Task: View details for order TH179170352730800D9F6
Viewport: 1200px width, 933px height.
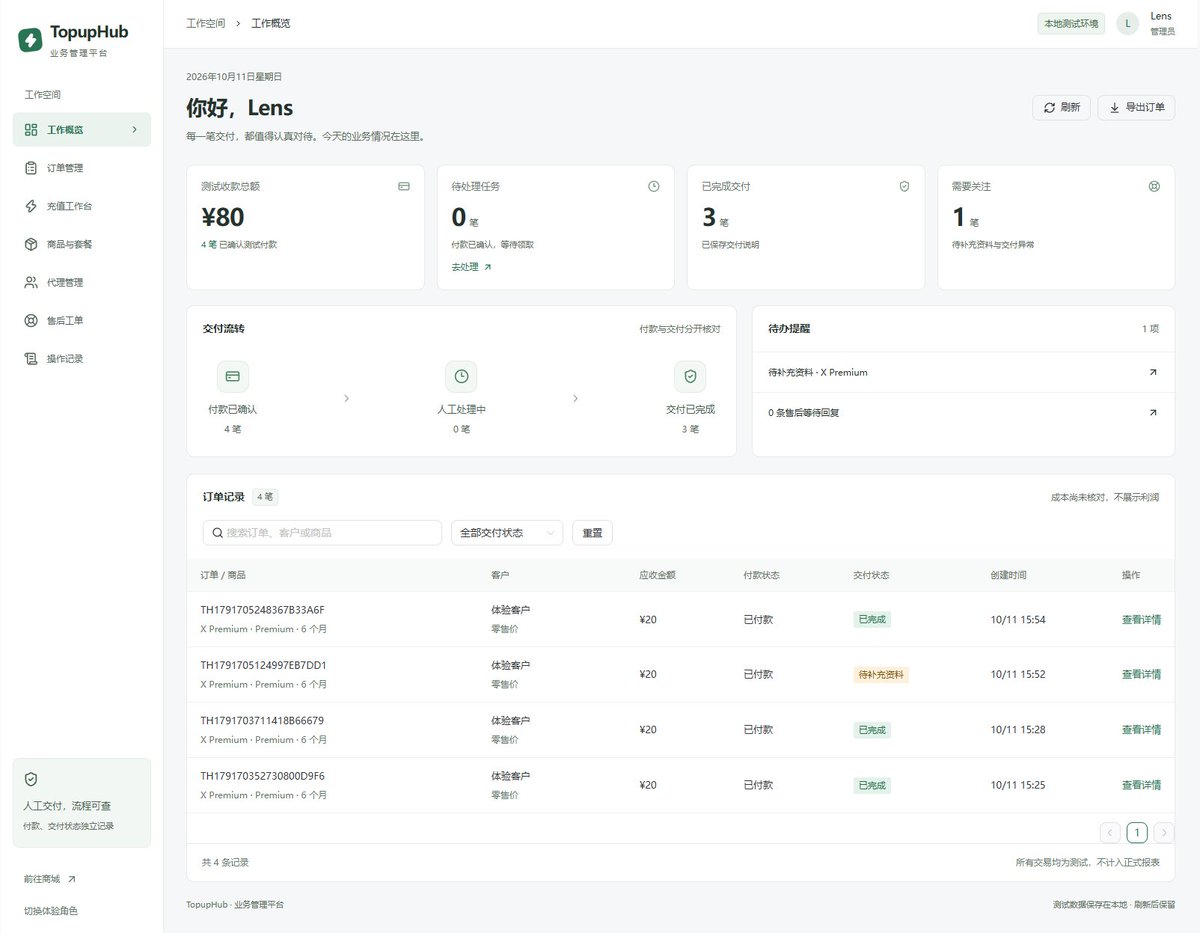Action: (1141, 785)
